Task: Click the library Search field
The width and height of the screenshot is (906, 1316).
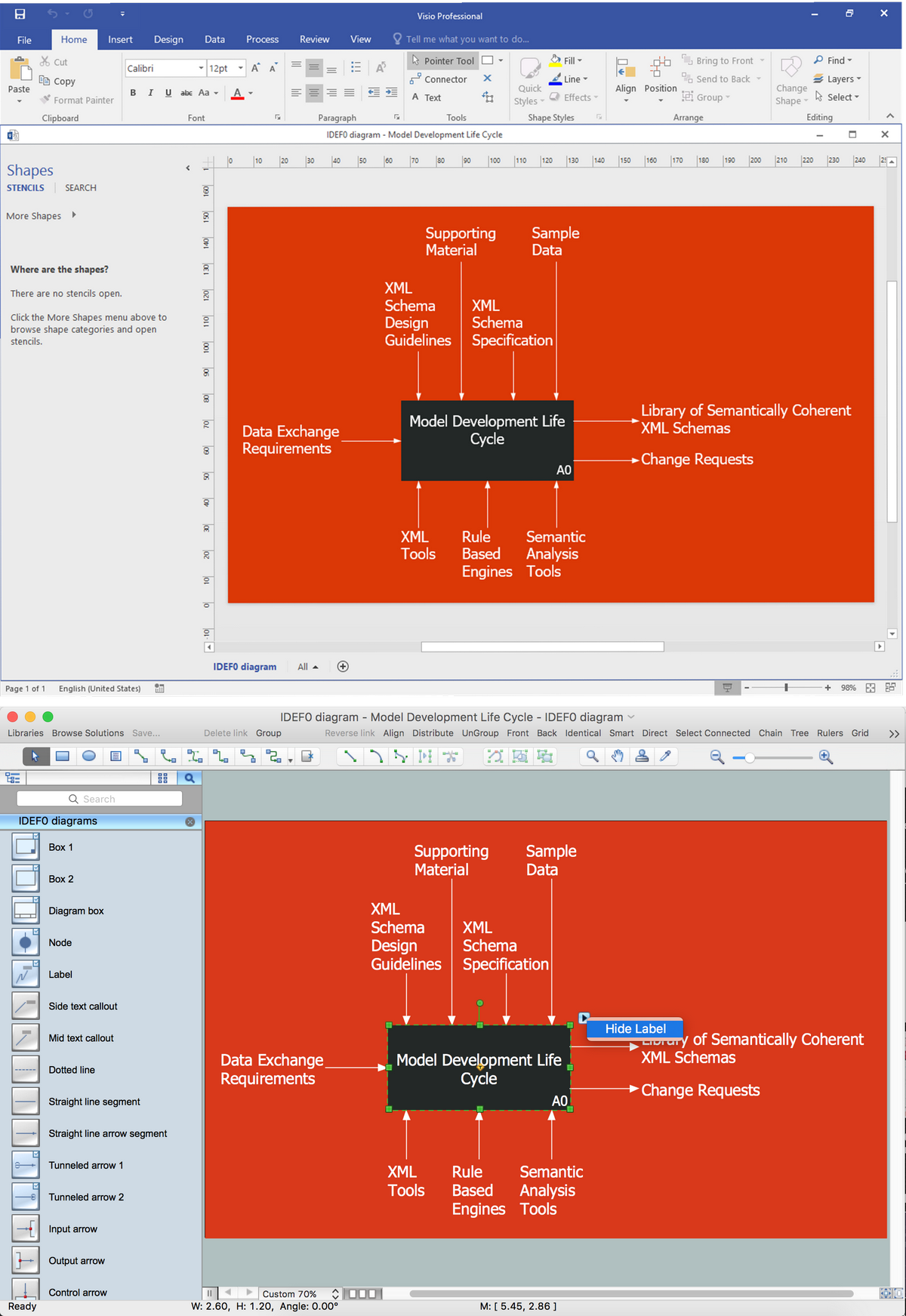Action: pos(99,799)
